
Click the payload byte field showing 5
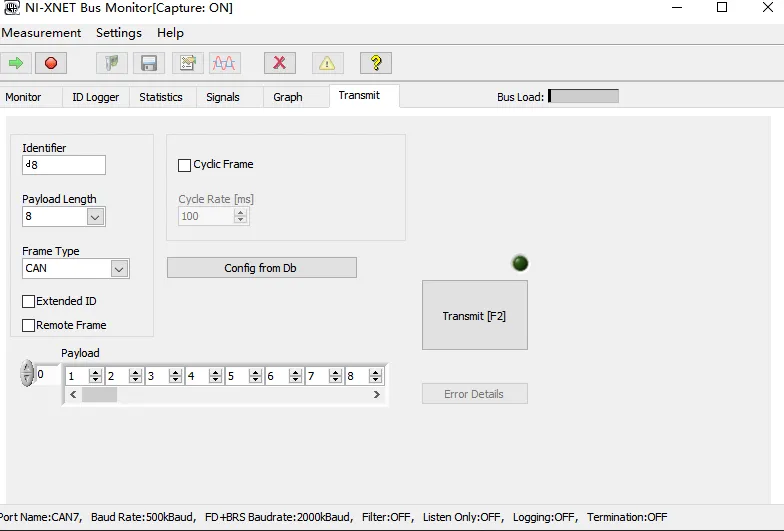tap(237, 376)
